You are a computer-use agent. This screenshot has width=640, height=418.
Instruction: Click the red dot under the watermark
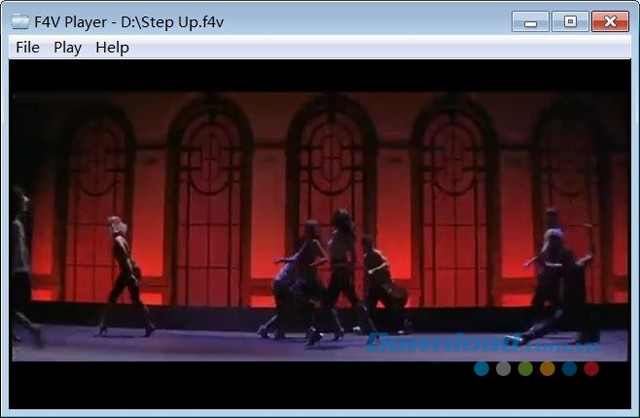click(591, 368)
